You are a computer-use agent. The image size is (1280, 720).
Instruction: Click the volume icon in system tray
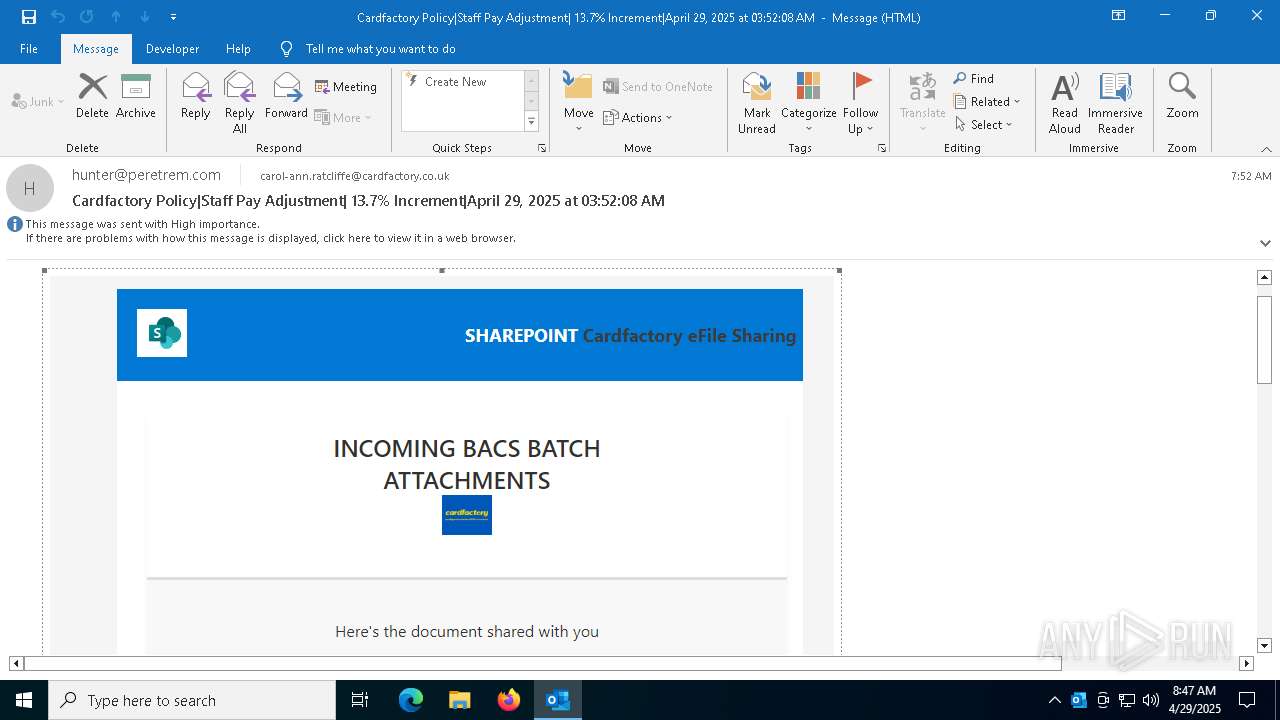(x=1151, y=700)
